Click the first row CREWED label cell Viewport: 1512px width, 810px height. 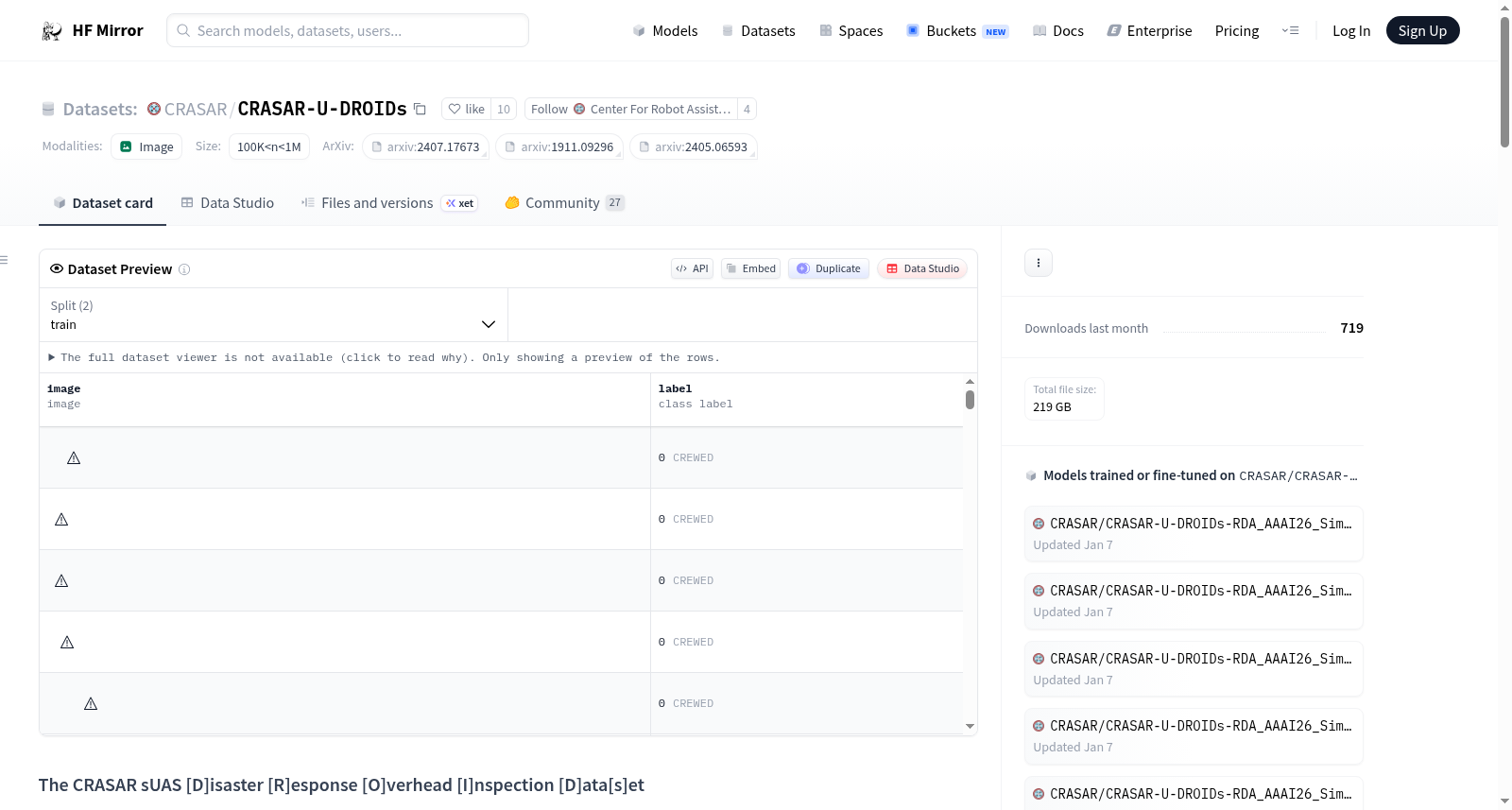point(807,458)
